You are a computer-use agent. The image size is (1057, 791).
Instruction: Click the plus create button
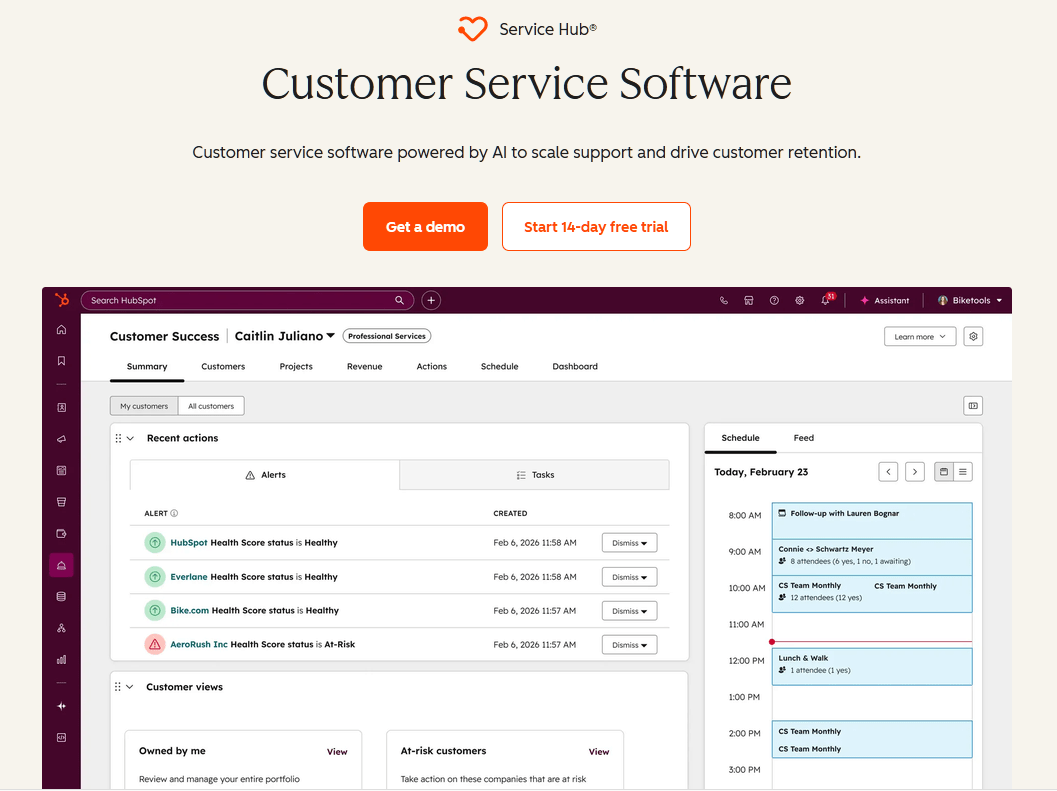point(431,300)
